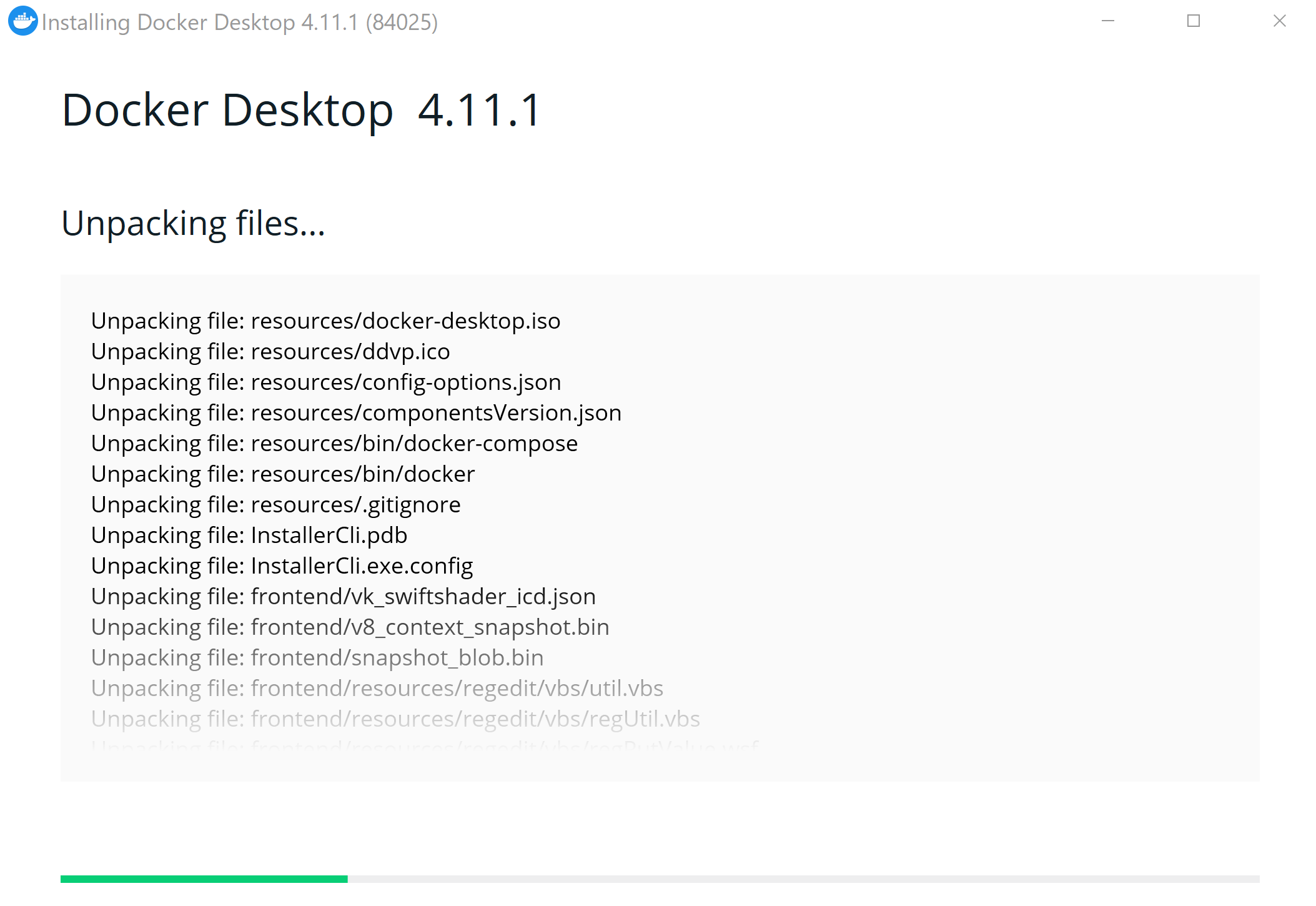The width and height of the screenshot is (1316, 906).
Task: Click the resources/bin/docker log entry
Action: (x=283, y=474)
